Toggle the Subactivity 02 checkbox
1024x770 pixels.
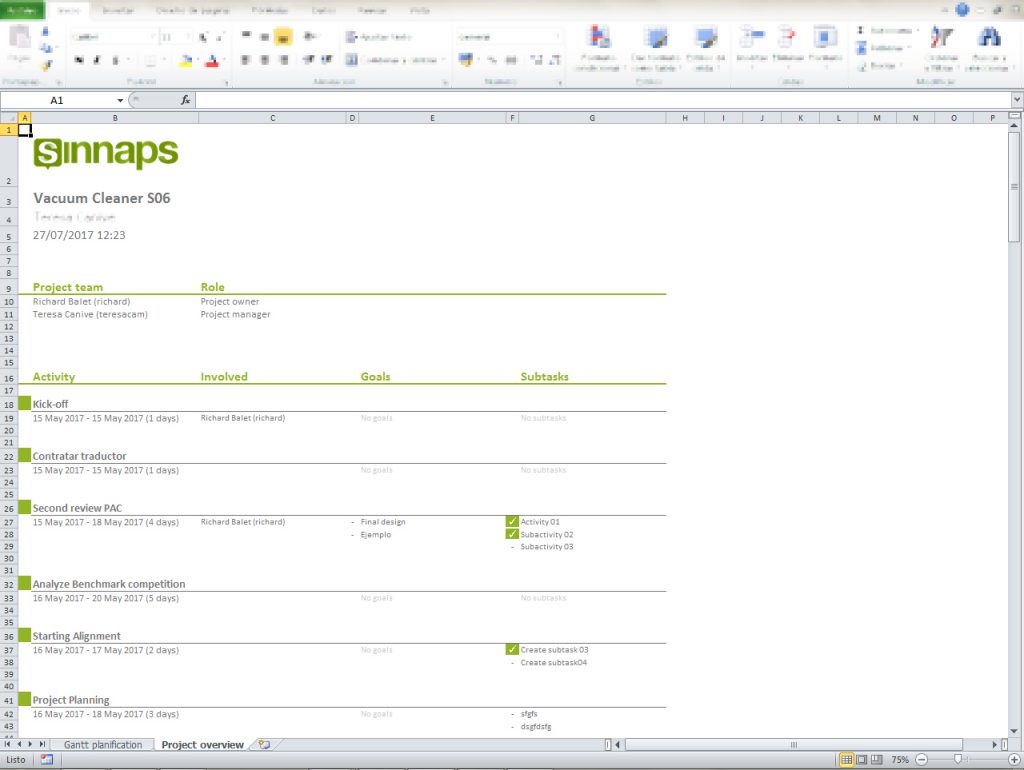512,534
